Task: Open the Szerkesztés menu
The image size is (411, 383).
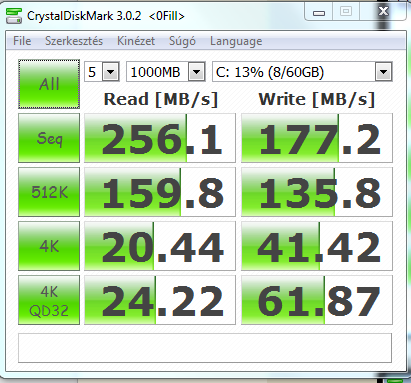Action: point(74,41)
